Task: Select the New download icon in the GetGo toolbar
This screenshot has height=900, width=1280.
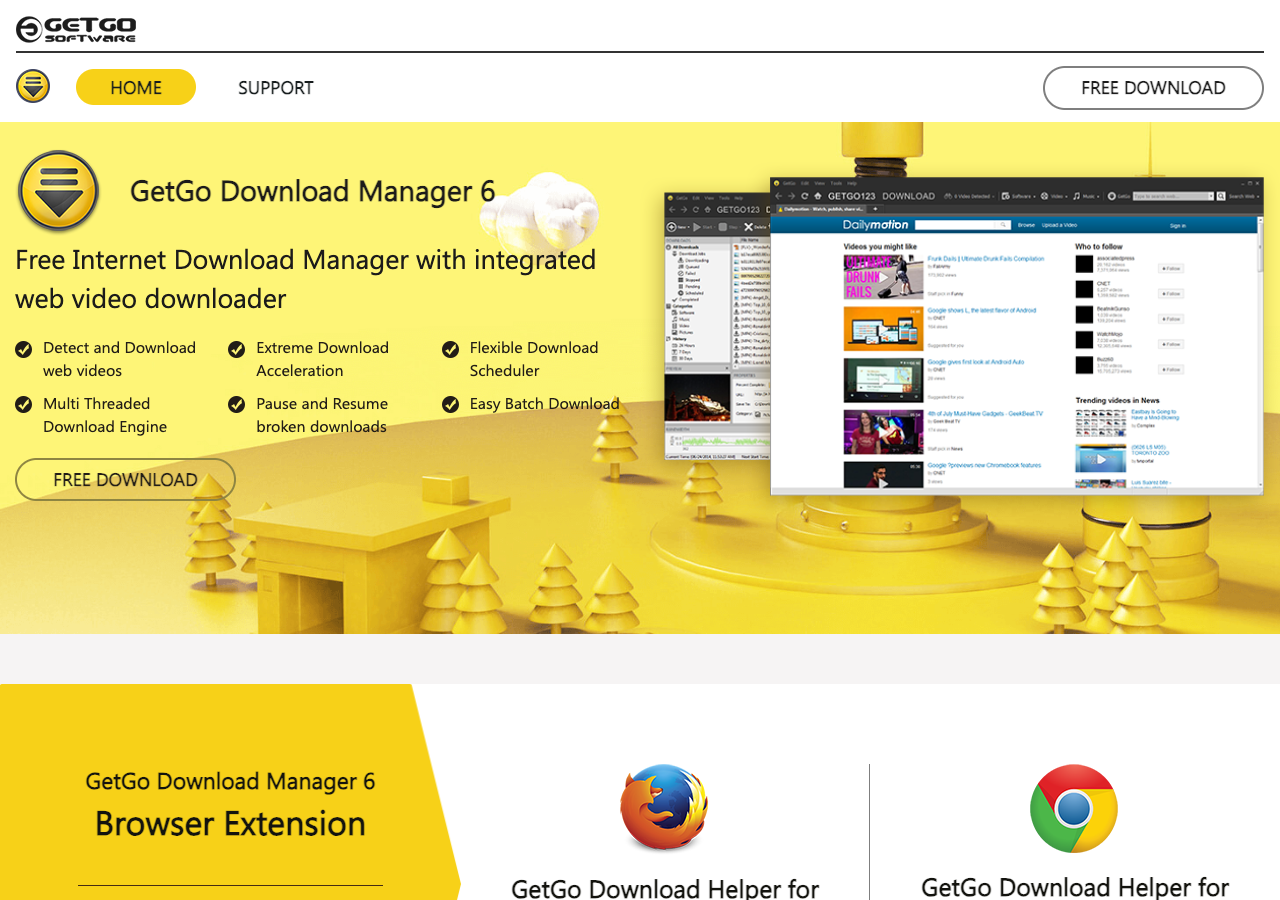Action: tap(672, 227)
